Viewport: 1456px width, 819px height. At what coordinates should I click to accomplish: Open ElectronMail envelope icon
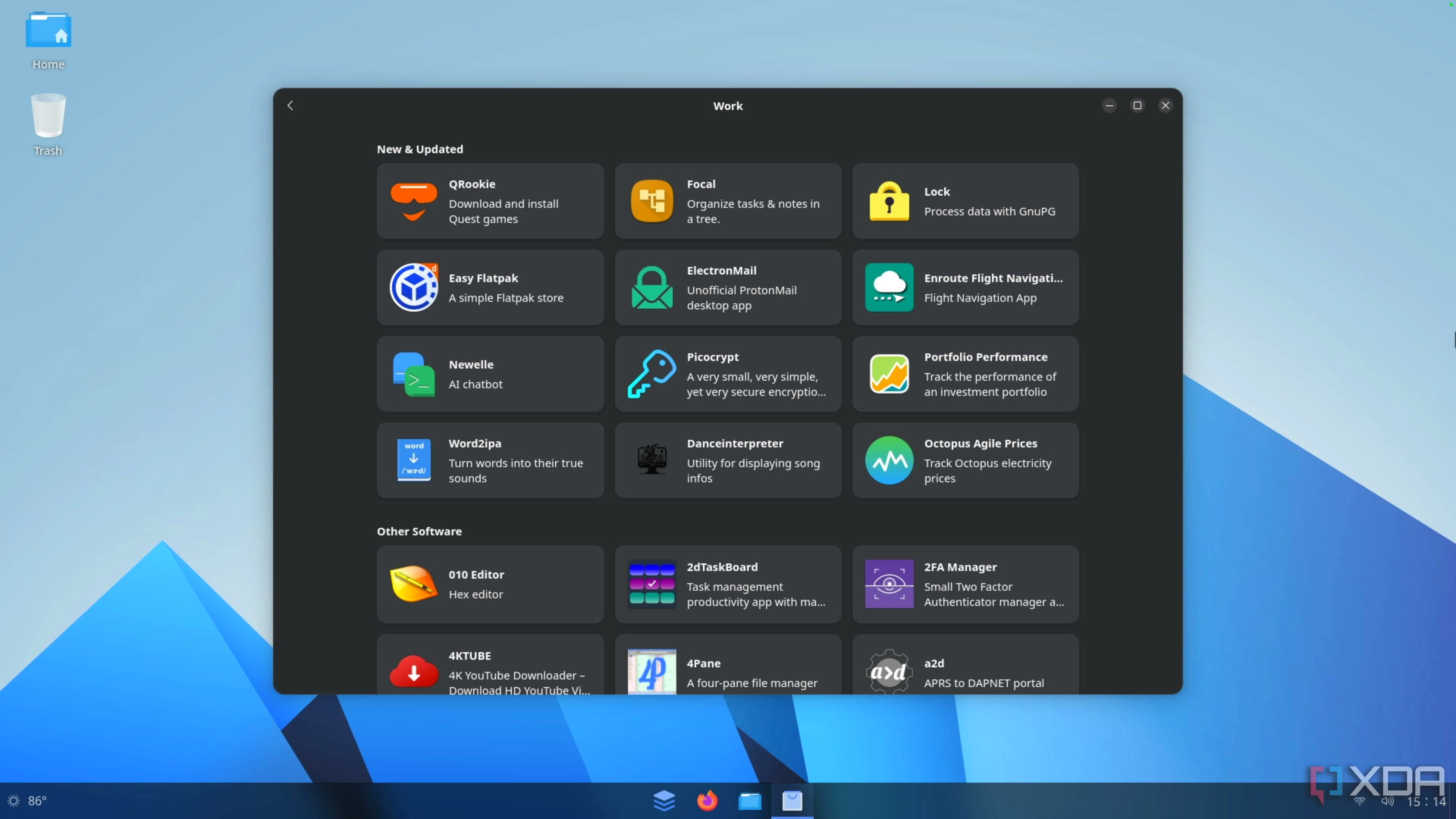(x=652, y=287)
